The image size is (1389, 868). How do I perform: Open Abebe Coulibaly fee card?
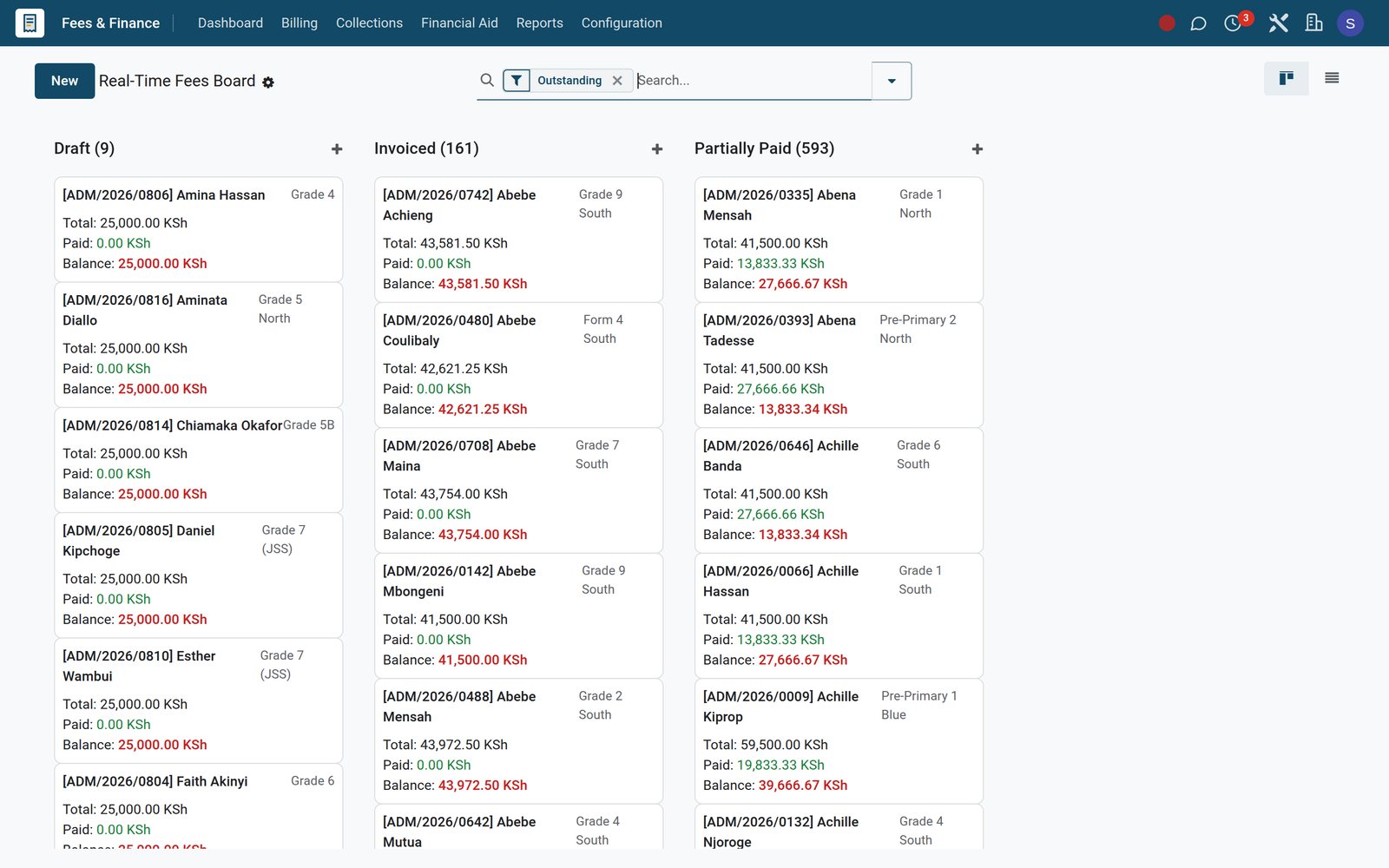coord(518,365)
